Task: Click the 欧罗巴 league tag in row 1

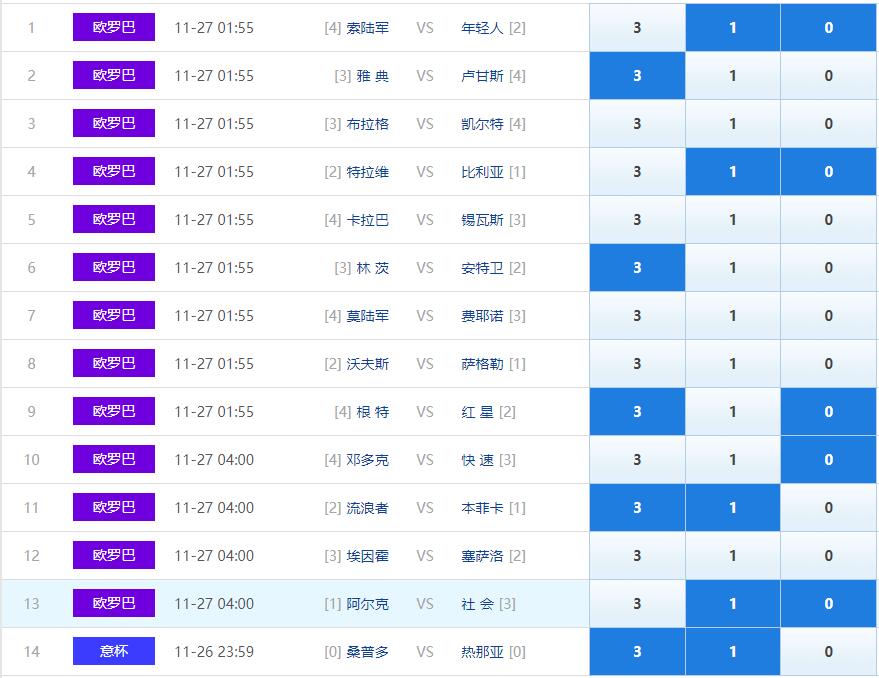Action: [x=114, y=27]
